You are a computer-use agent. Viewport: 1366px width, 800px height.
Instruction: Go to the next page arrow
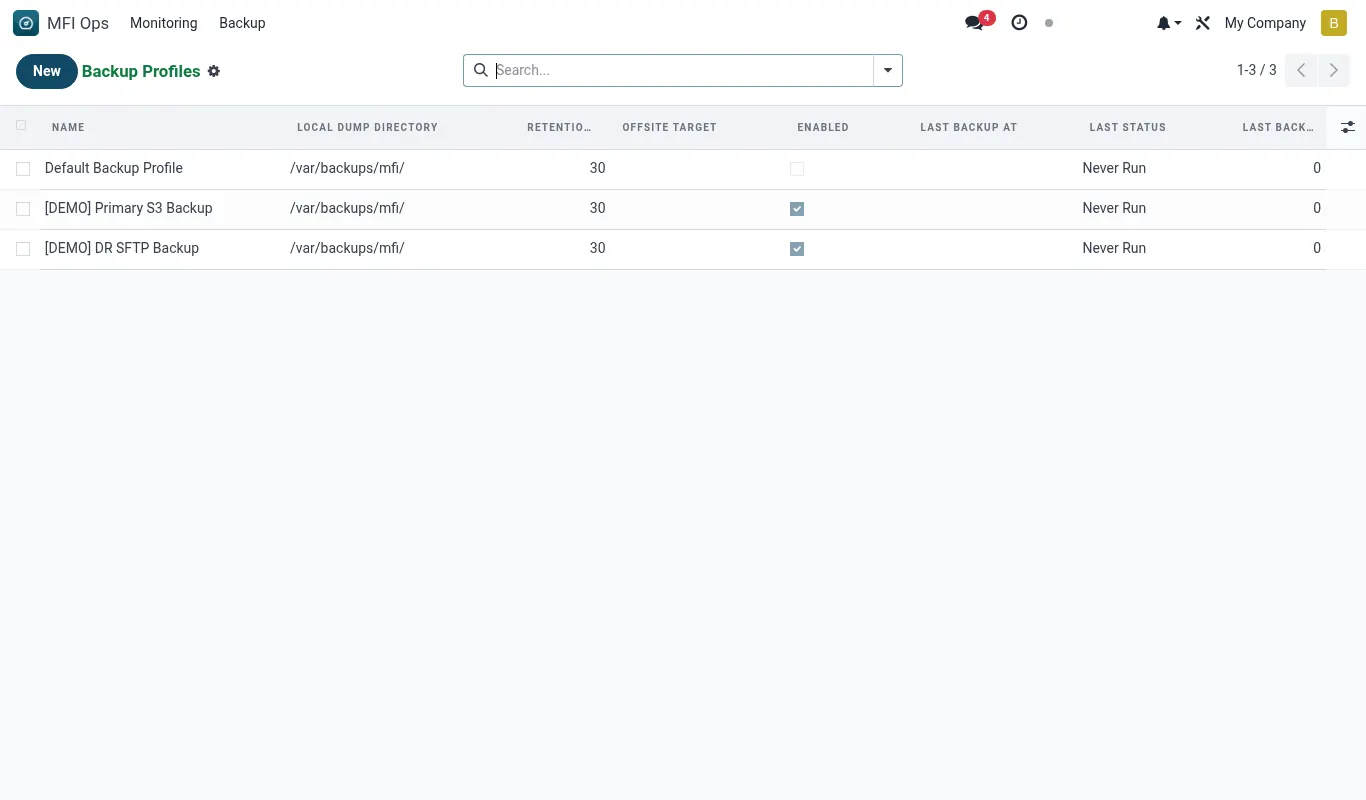[x=1334, y=70]
